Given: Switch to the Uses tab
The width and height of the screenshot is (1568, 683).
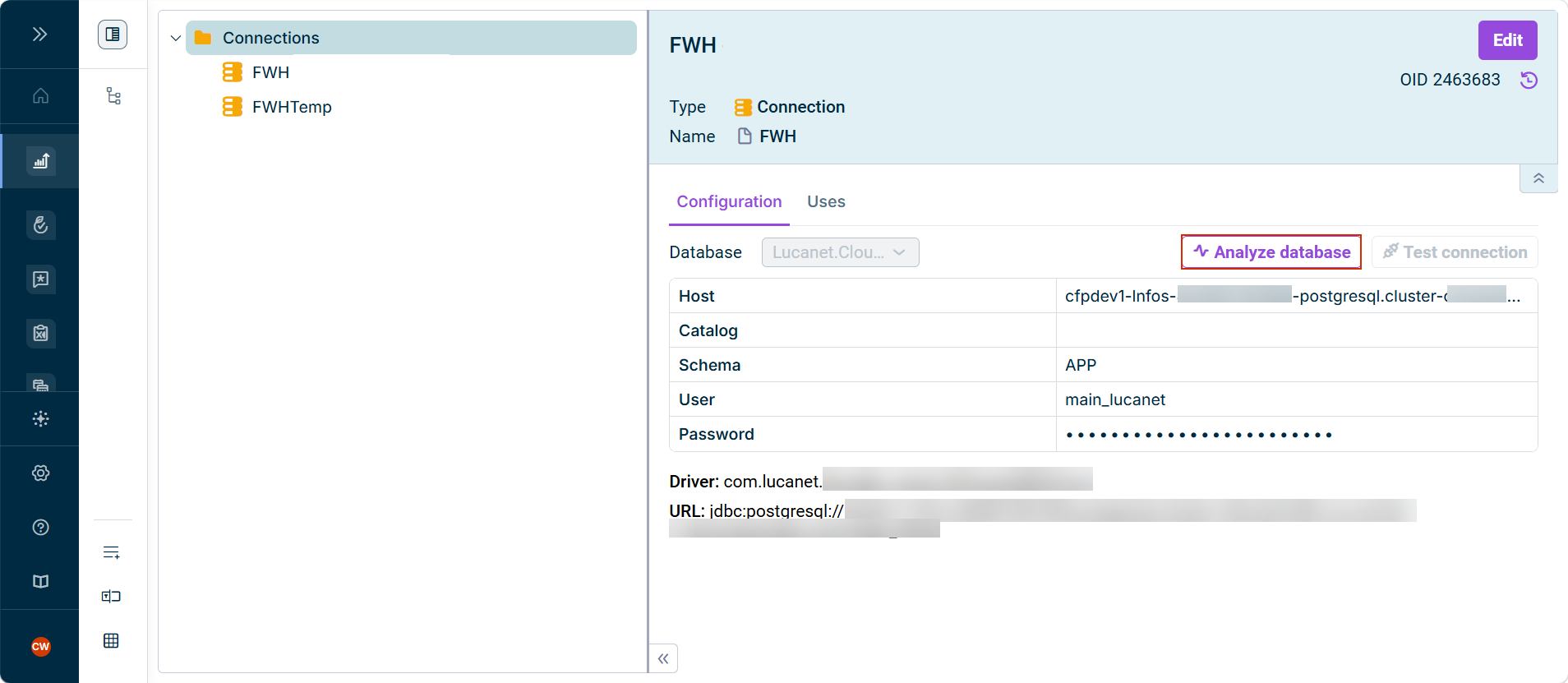Looking at the screenshot, I should 826,202.
